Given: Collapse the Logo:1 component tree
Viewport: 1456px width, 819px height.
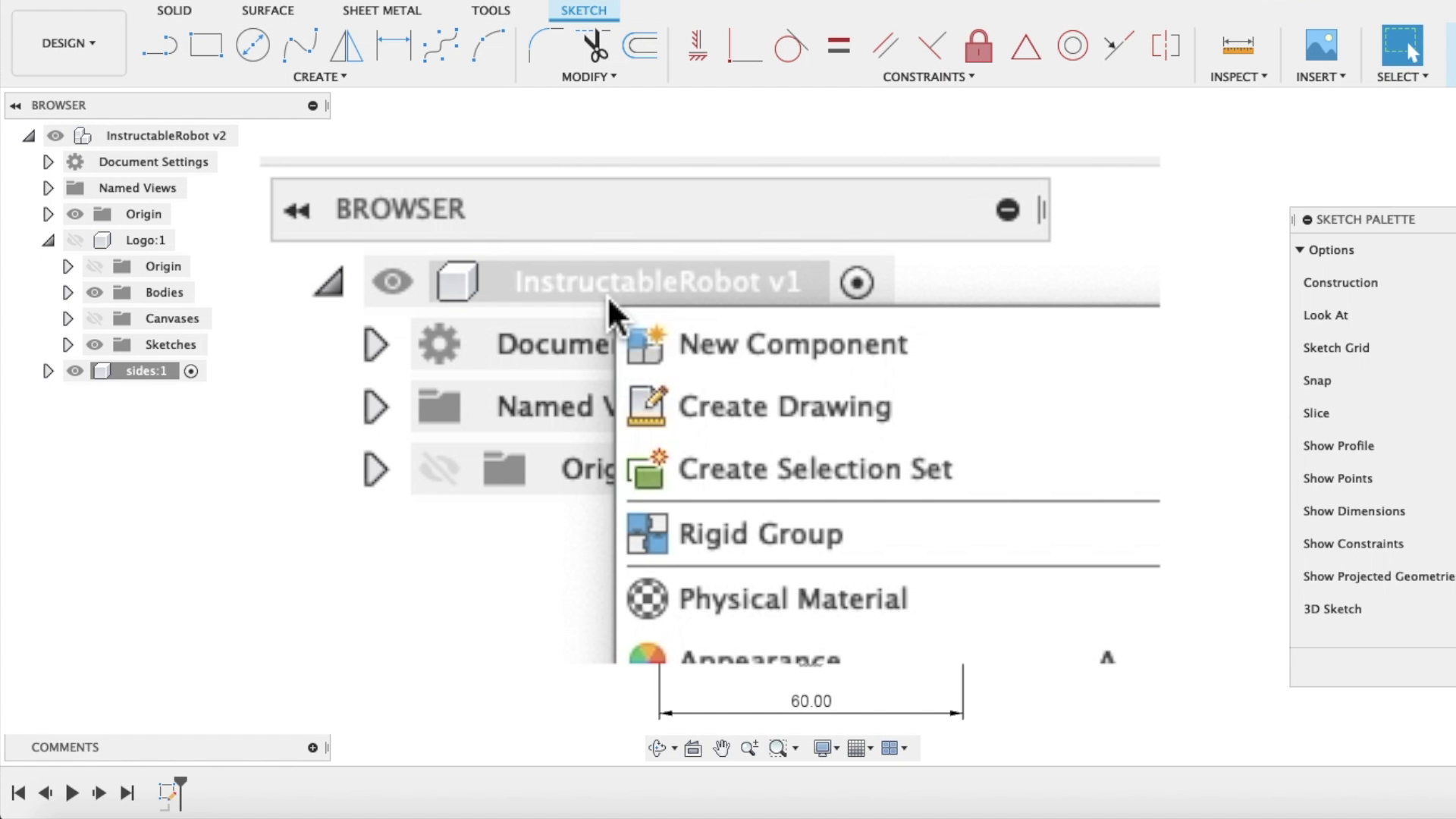Looking at the screenshot, I should 48,240.
